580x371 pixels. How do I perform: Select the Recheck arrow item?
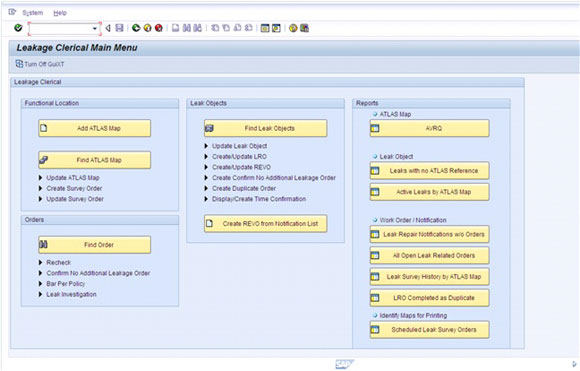[x=55, y=263]
